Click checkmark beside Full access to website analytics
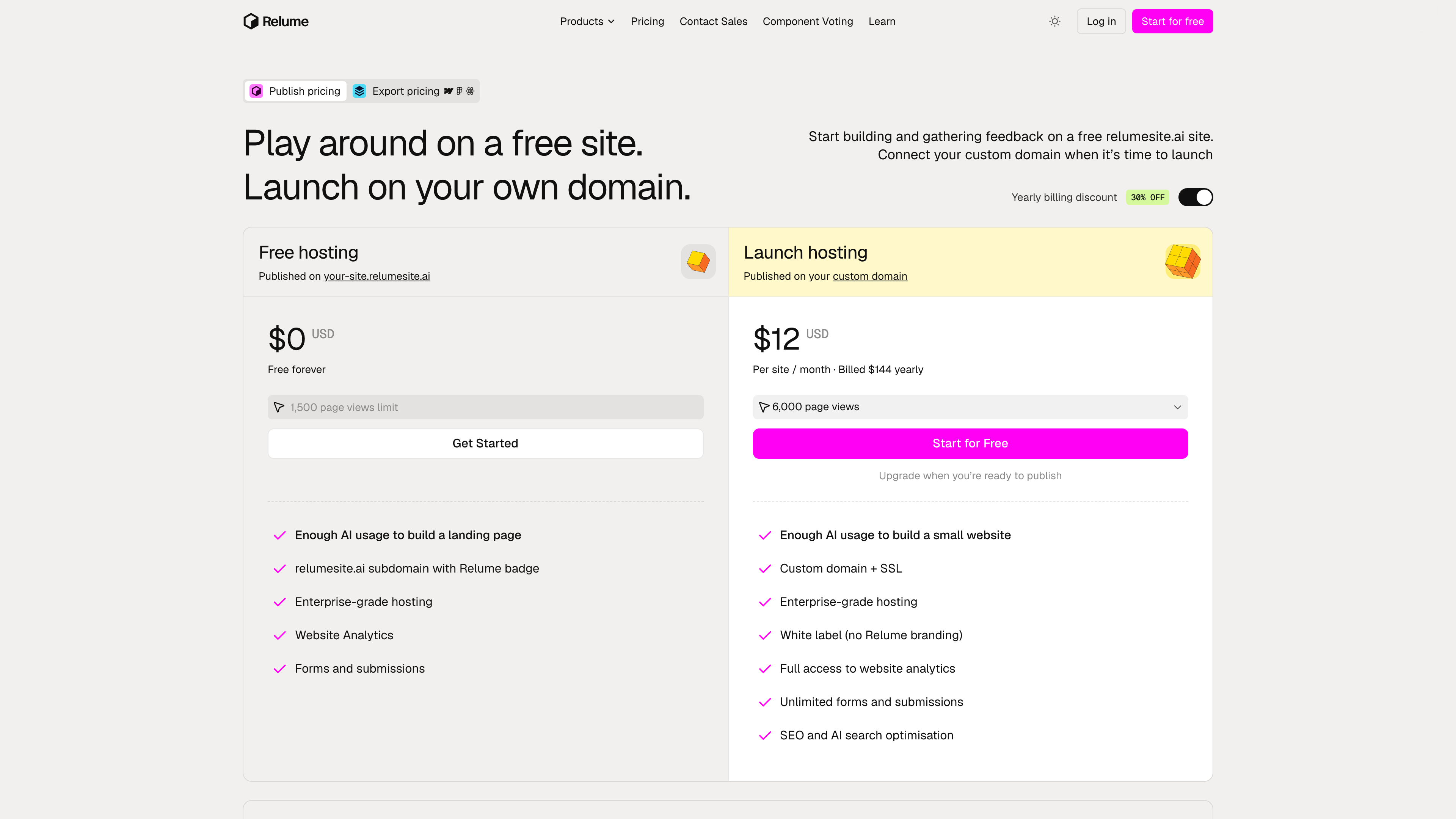1456x819 pixels. [x=765, y=668]
